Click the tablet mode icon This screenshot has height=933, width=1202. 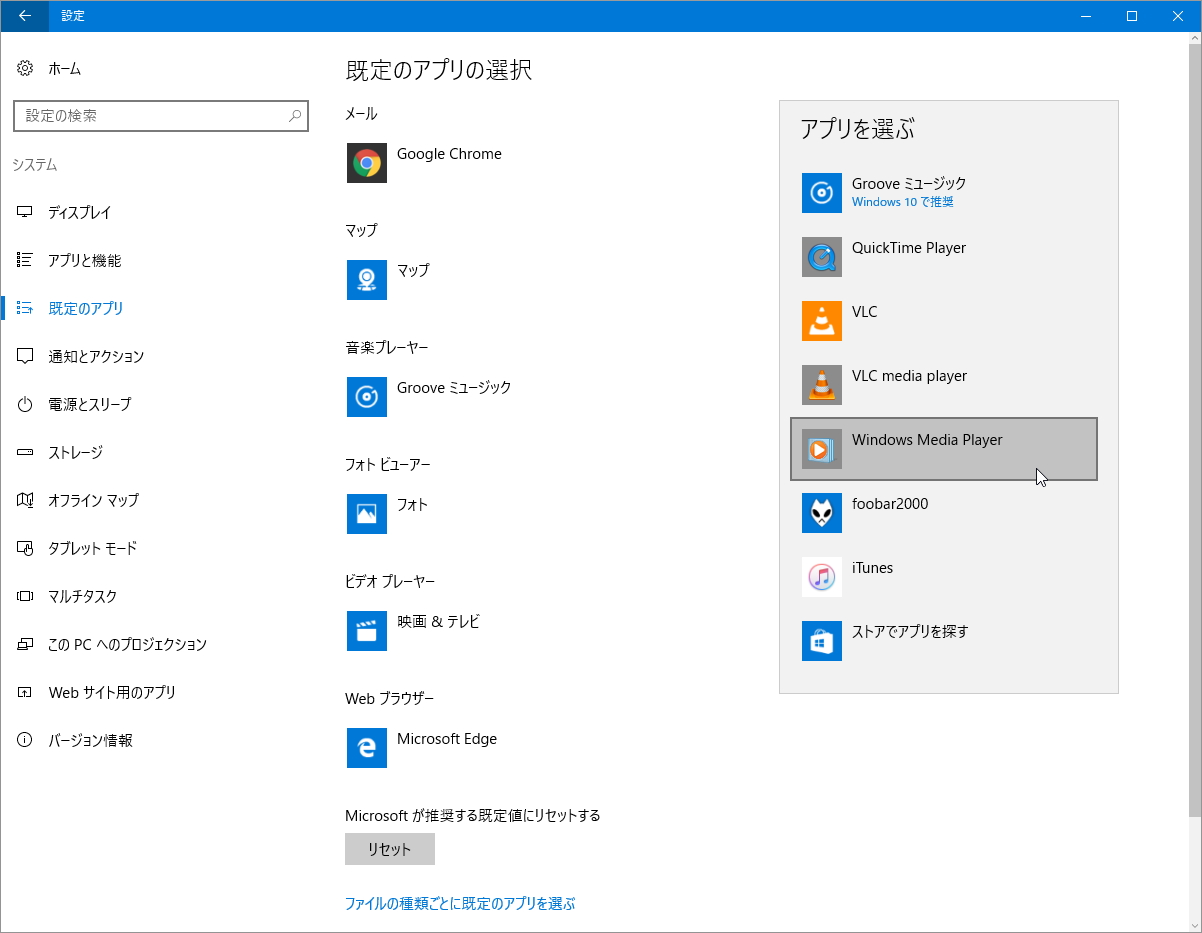point(25,548)
